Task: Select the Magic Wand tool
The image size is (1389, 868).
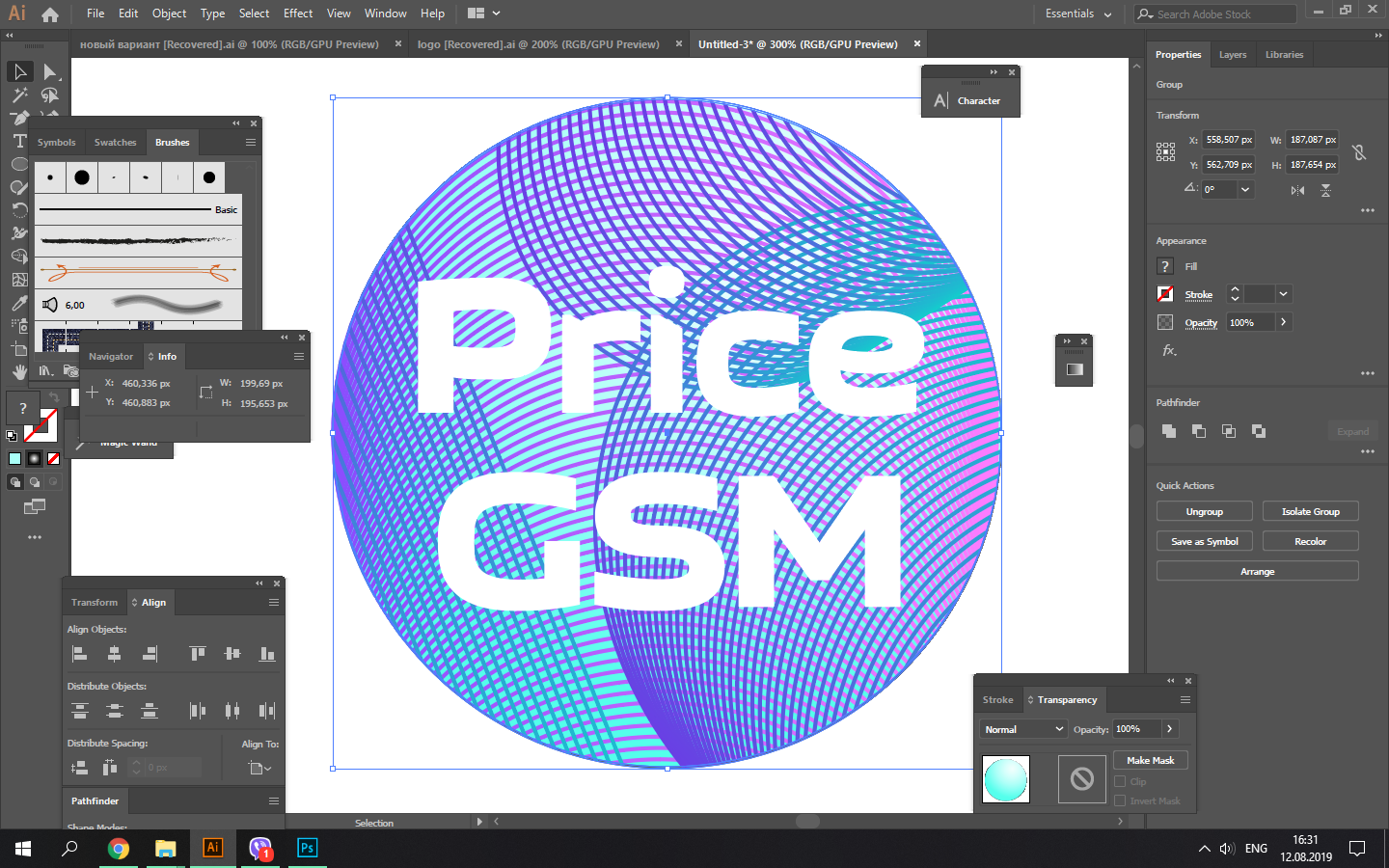Action: 19,95
